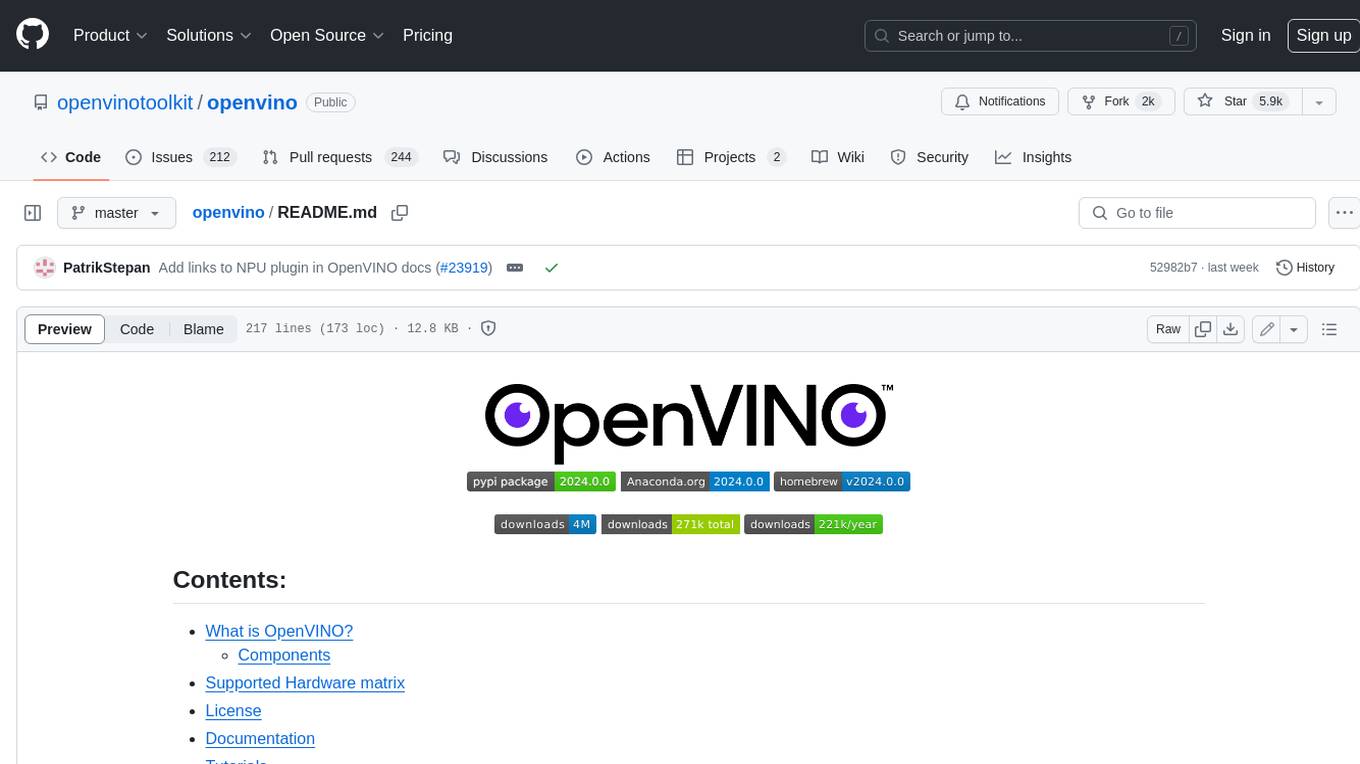The height and width of the screenshot is (764, 1360).
Task: Open the Security tab
Action: (x=929, y=157)
